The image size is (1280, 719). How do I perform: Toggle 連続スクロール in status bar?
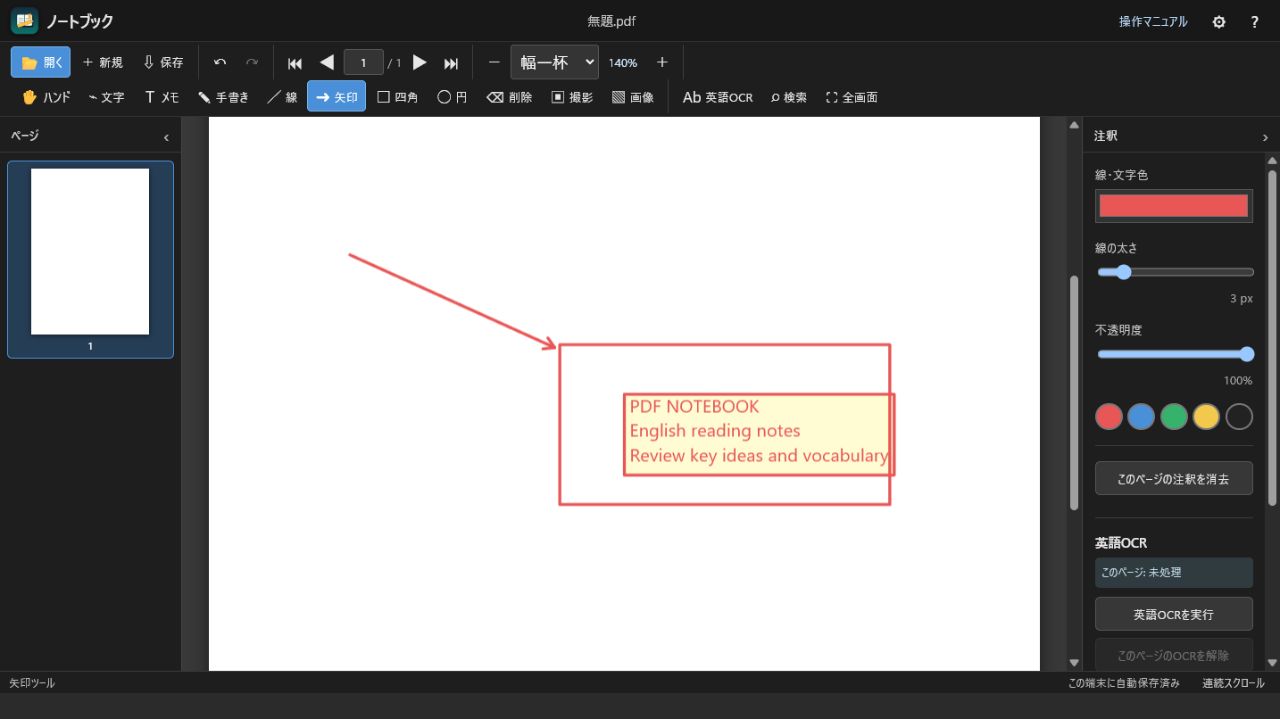click(x=1233, y=683)
